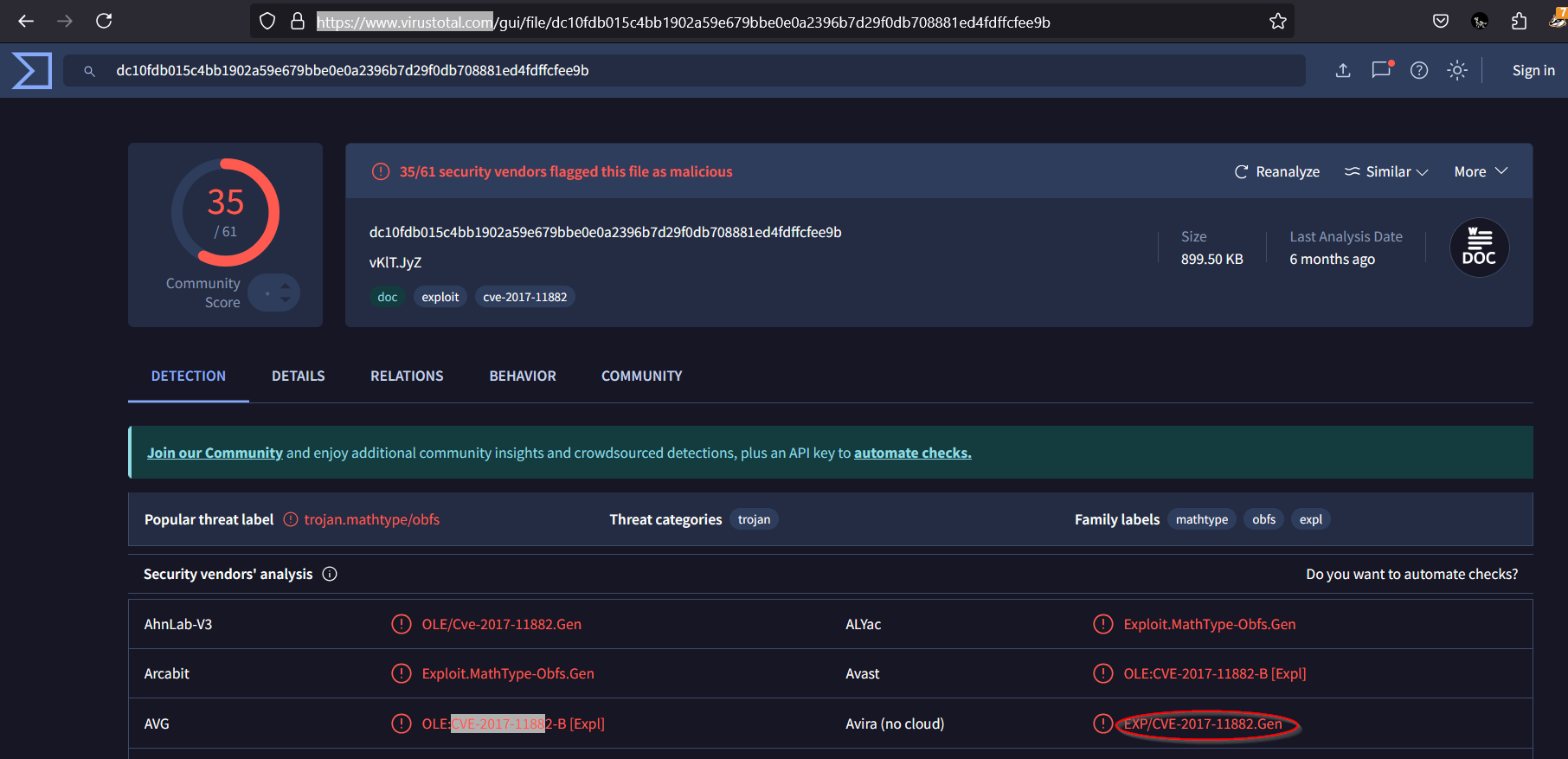Open the help question mark icon
Screen dimensions: 1568x759
click(x=1419, y=70)
